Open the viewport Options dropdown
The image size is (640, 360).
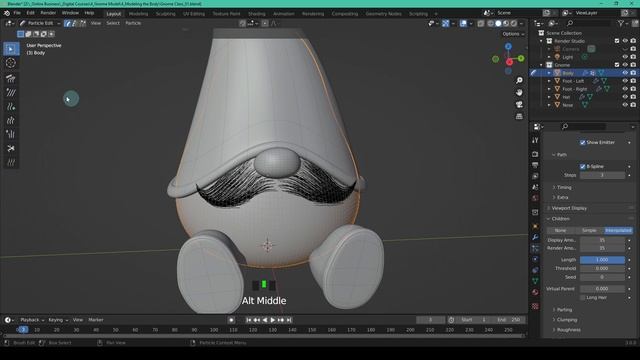pyautogui.click(x=513, y=34)
